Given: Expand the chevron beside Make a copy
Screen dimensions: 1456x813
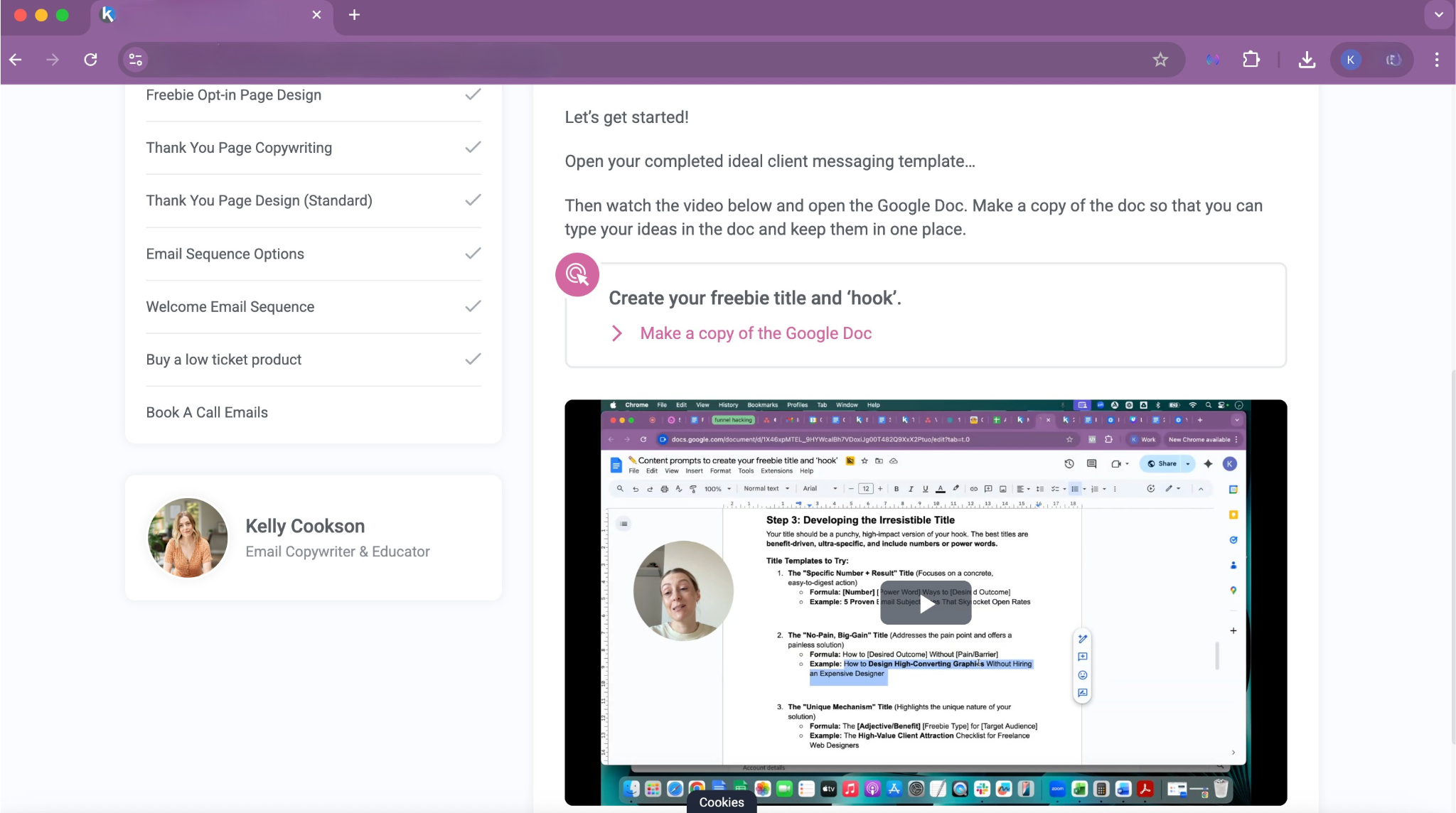Looking at the screenshot, I should pos(617,333).
